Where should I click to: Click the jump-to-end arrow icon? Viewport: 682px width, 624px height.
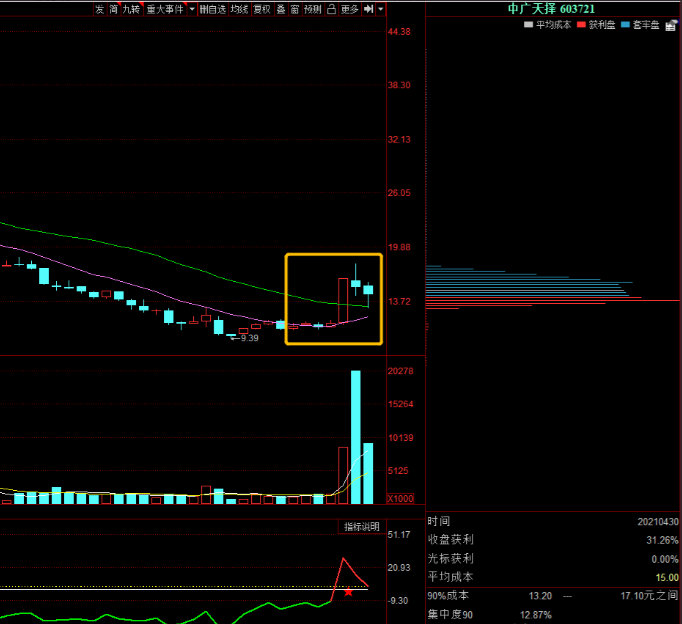[369, 9]
